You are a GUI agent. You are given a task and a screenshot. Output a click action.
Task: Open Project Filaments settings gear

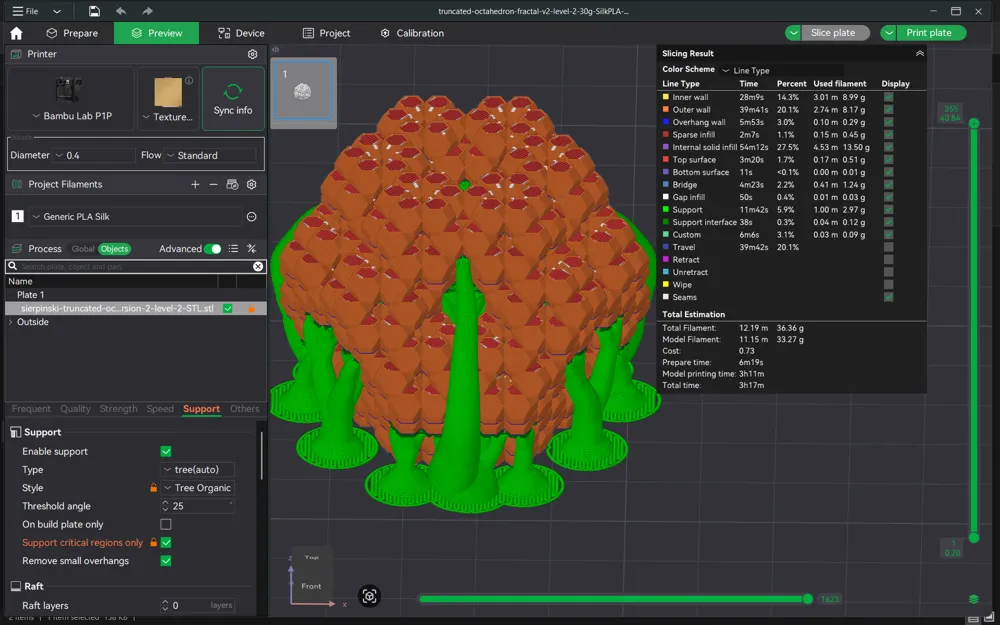click(252, 184)
